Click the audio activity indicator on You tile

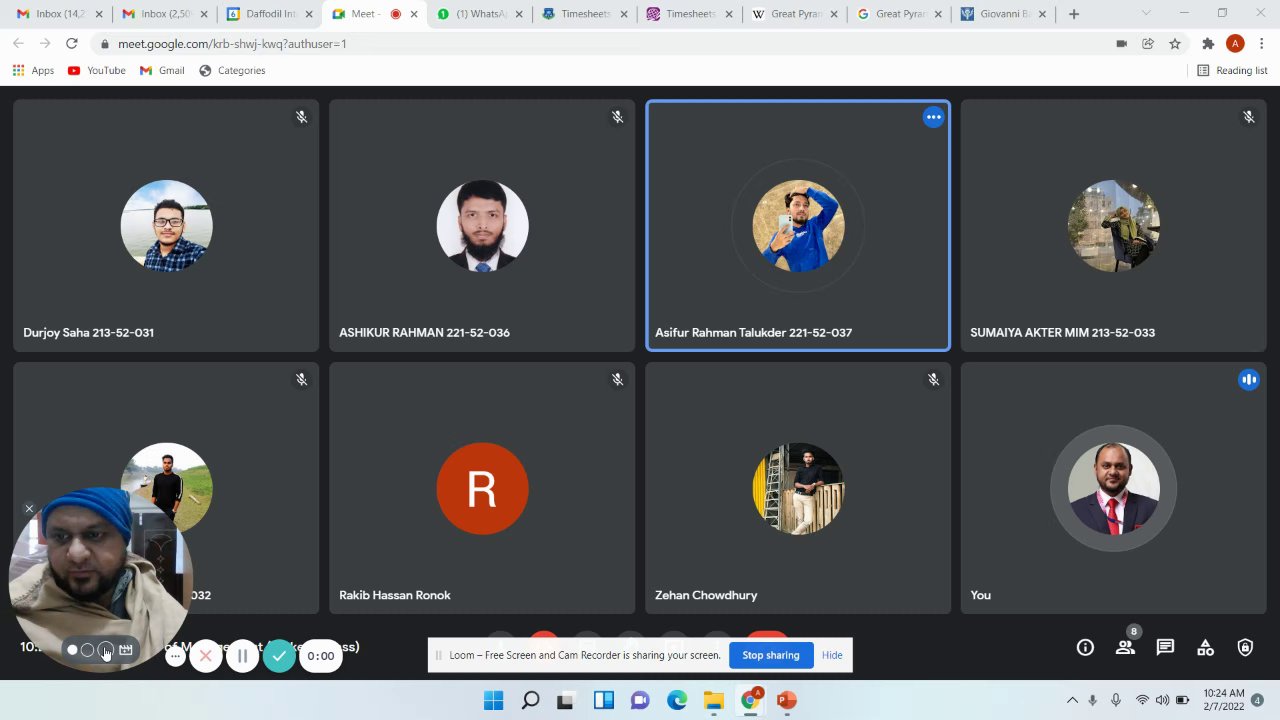(1249, 379)
